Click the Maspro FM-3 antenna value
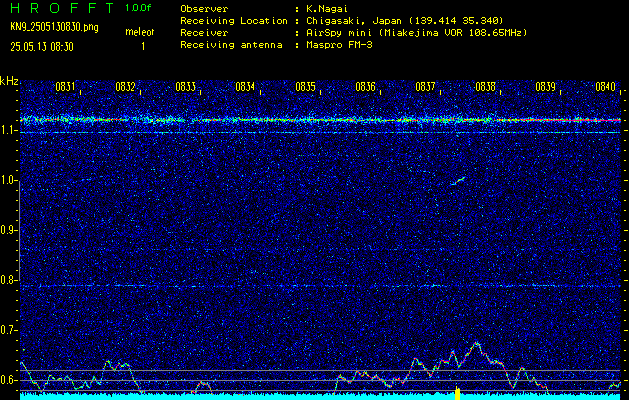Screen dimensions: 629x400 [x=339, y=45]
